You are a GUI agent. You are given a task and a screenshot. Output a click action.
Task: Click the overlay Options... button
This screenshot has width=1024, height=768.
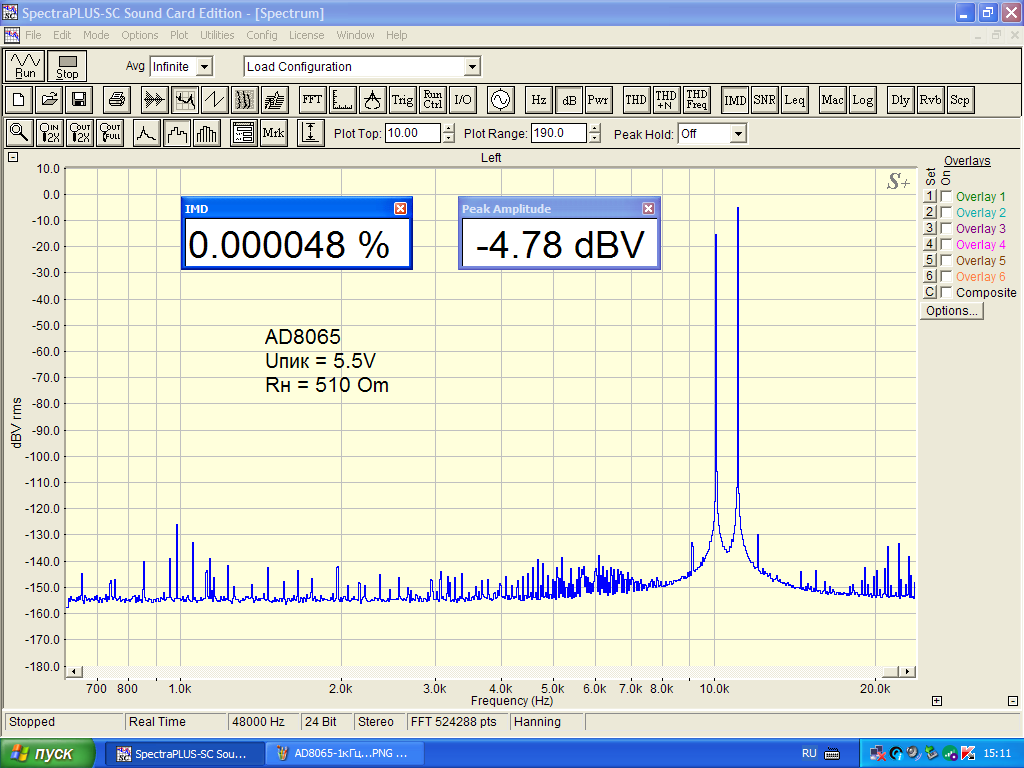952,311
